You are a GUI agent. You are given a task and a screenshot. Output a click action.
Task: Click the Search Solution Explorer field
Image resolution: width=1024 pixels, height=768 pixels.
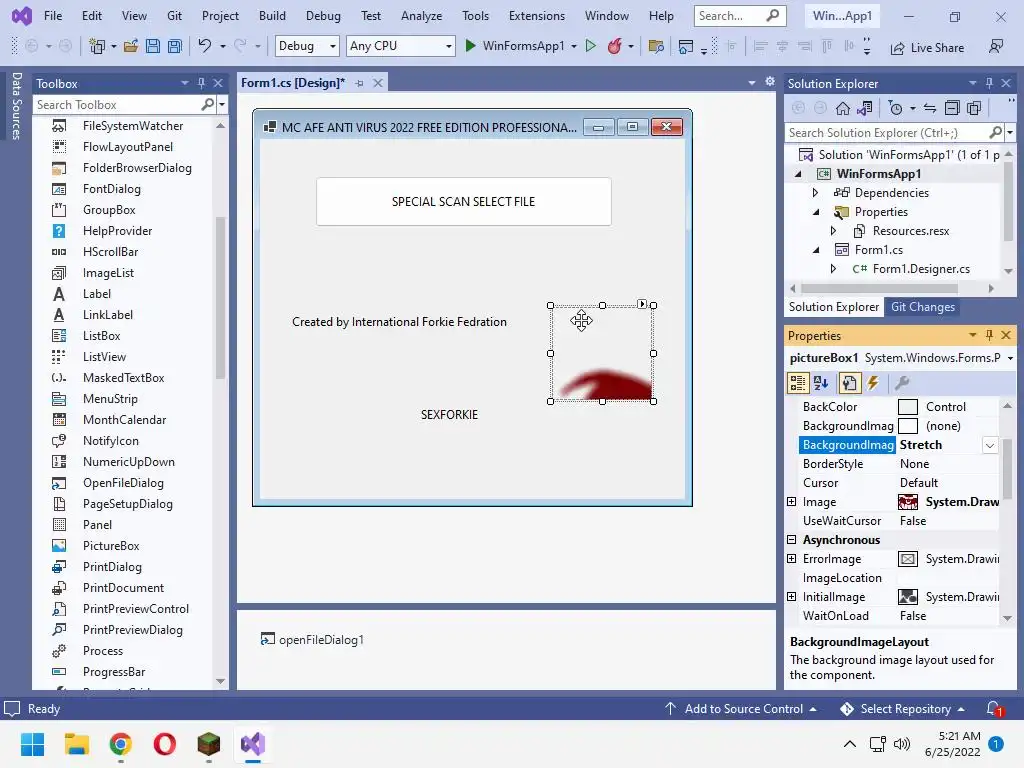point(888,133)
